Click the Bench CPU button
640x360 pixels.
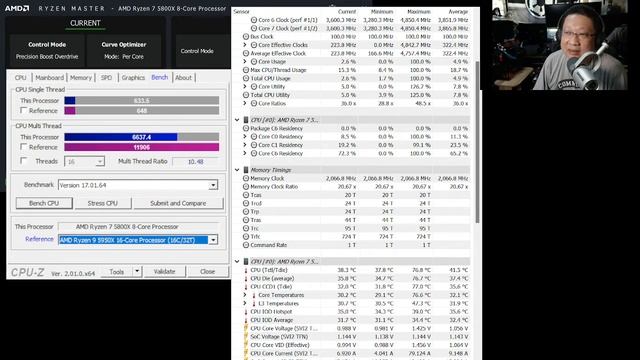point(44,203)
